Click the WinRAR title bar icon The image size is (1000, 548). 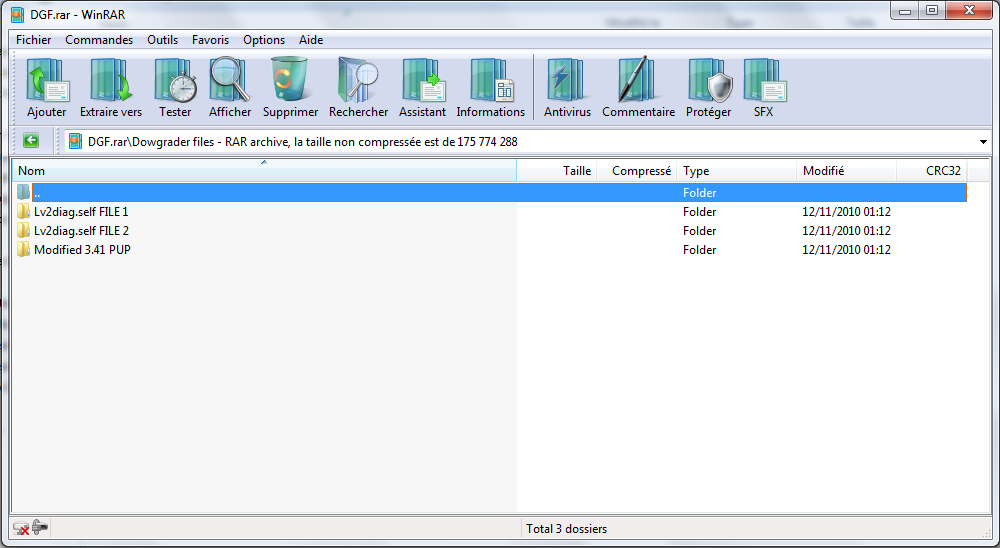[x=18, y=15]
